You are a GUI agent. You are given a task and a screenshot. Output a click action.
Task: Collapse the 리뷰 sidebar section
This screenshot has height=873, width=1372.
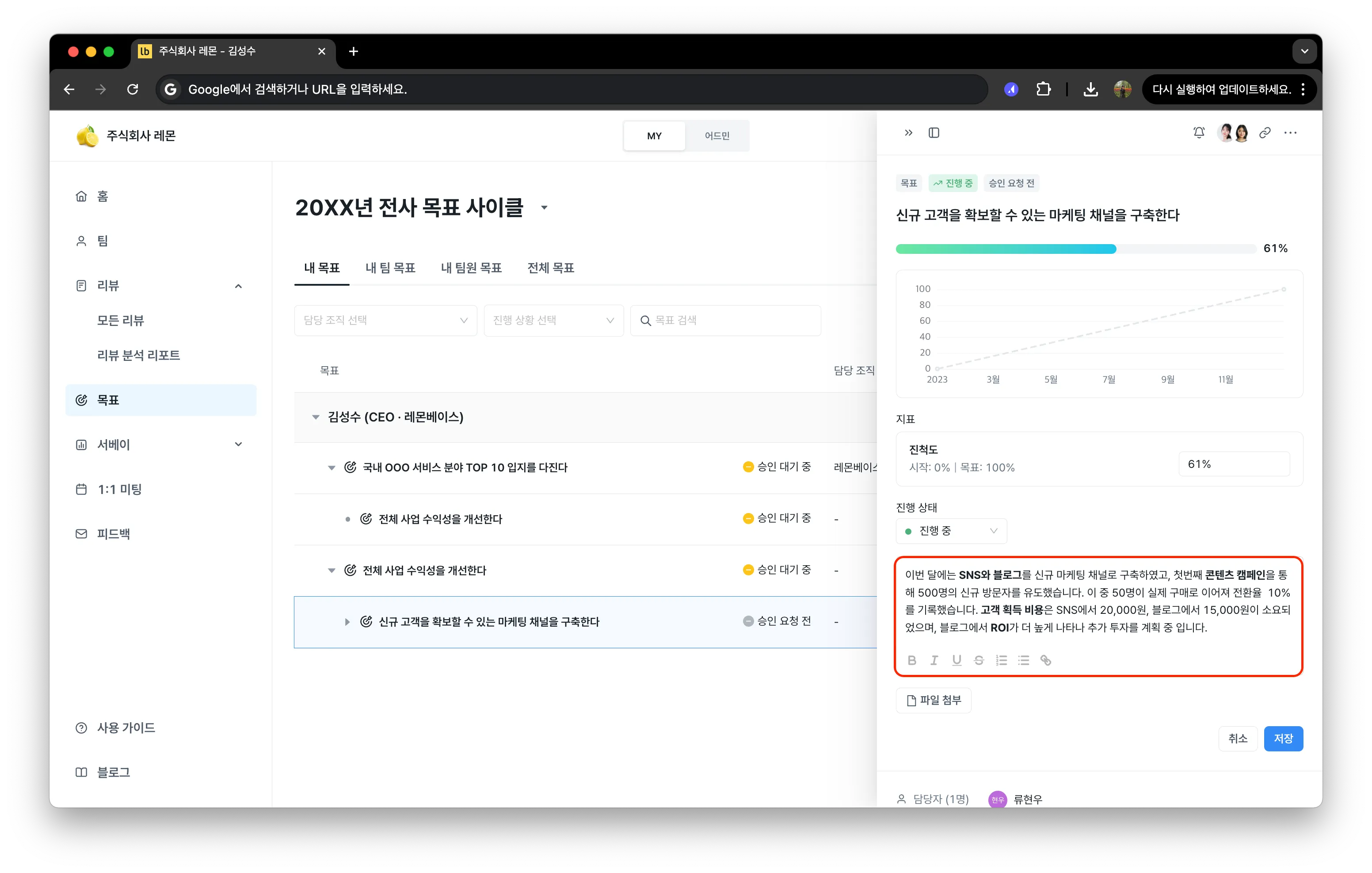point(238,286)
